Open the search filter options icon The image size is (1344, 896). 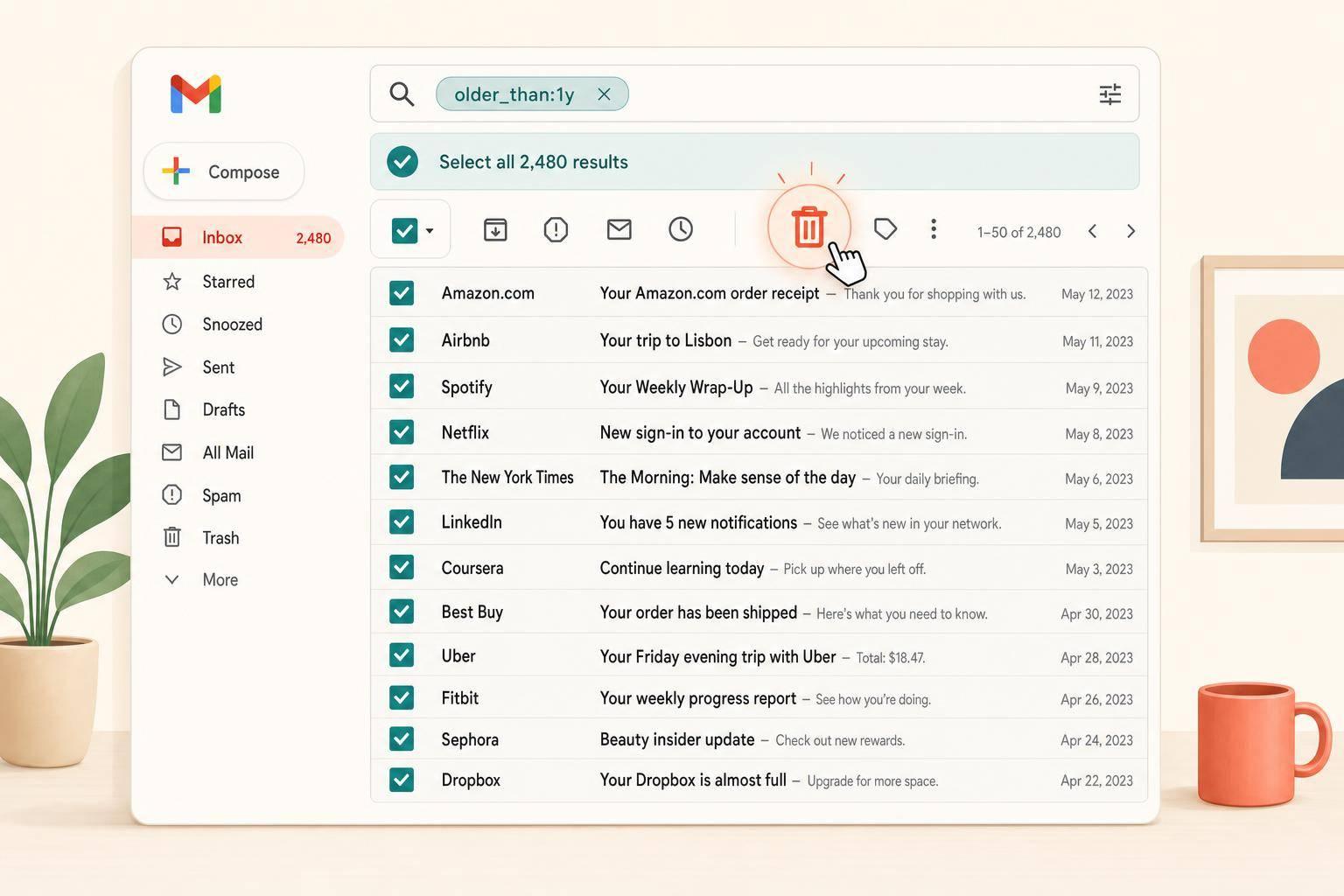click(1109, 94)
